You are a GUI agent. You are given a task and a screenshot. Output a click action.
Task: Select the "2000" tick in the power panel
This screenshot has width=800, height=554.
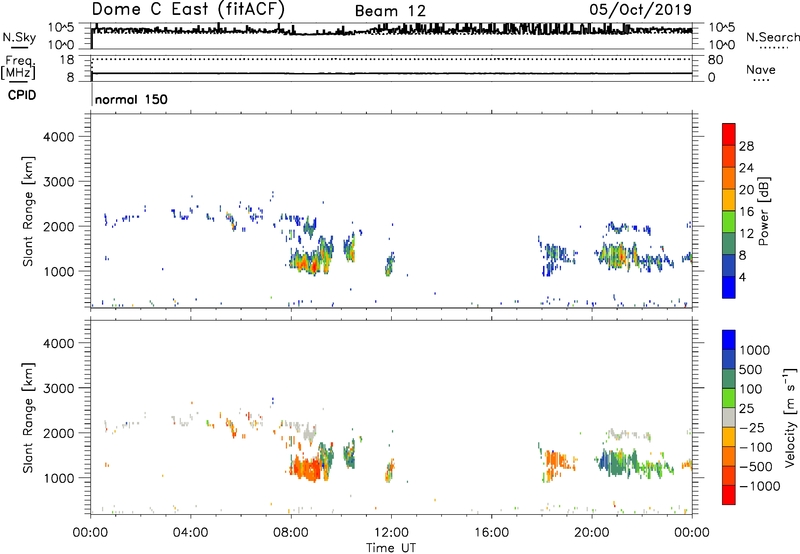59,226
